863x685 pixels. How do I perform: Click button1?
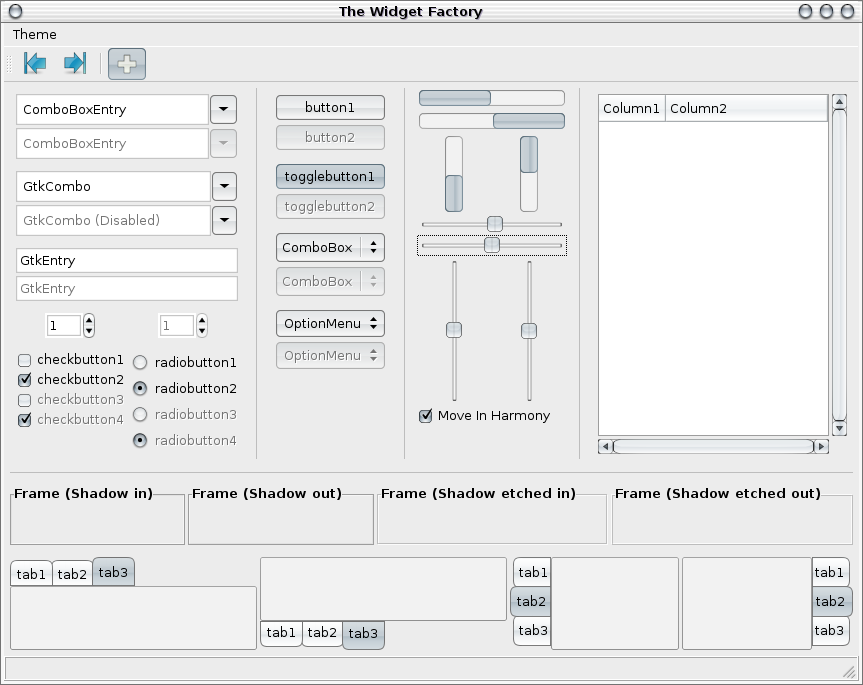330,107
